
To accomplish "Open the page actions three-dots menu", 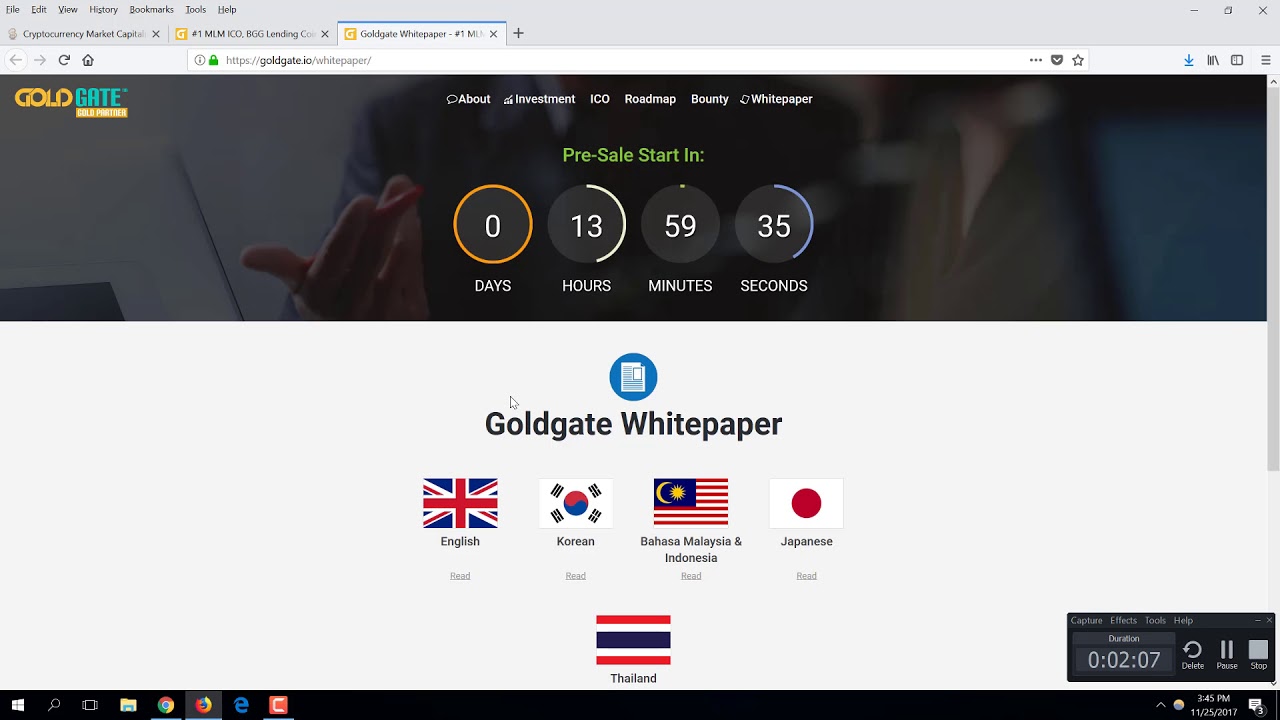I will tap(1036, 60).
